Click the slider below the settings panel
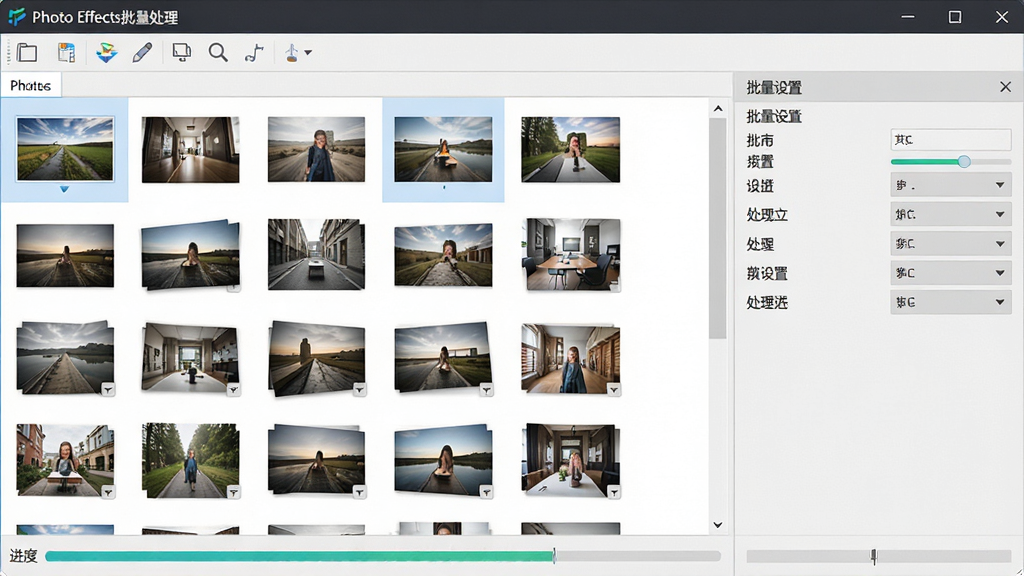The width and height of the screenshot is (1024, 576). [878, 556]
